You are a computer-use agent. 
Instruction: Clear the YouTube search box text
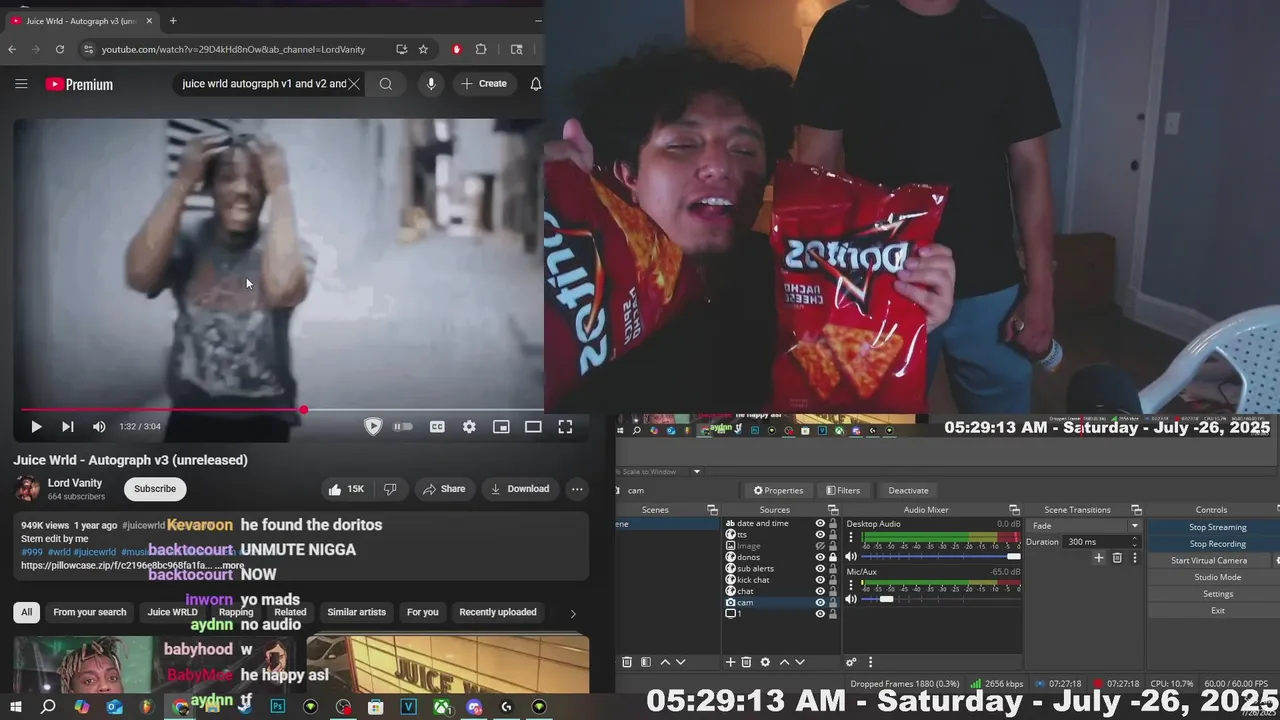(353, 84)
